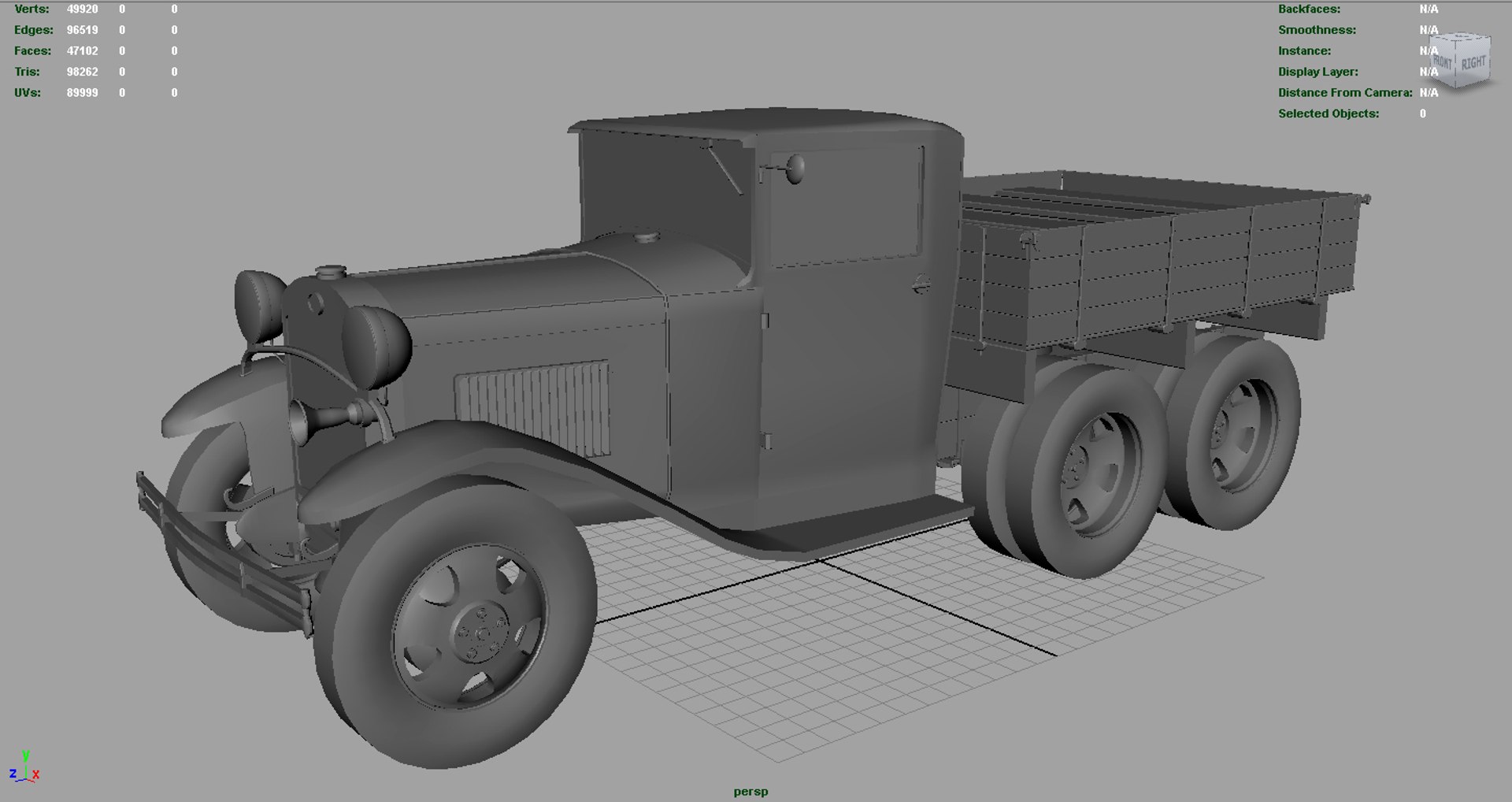Click the Tris count 98262
1512x802 pixels.
(x=82, y=72)
